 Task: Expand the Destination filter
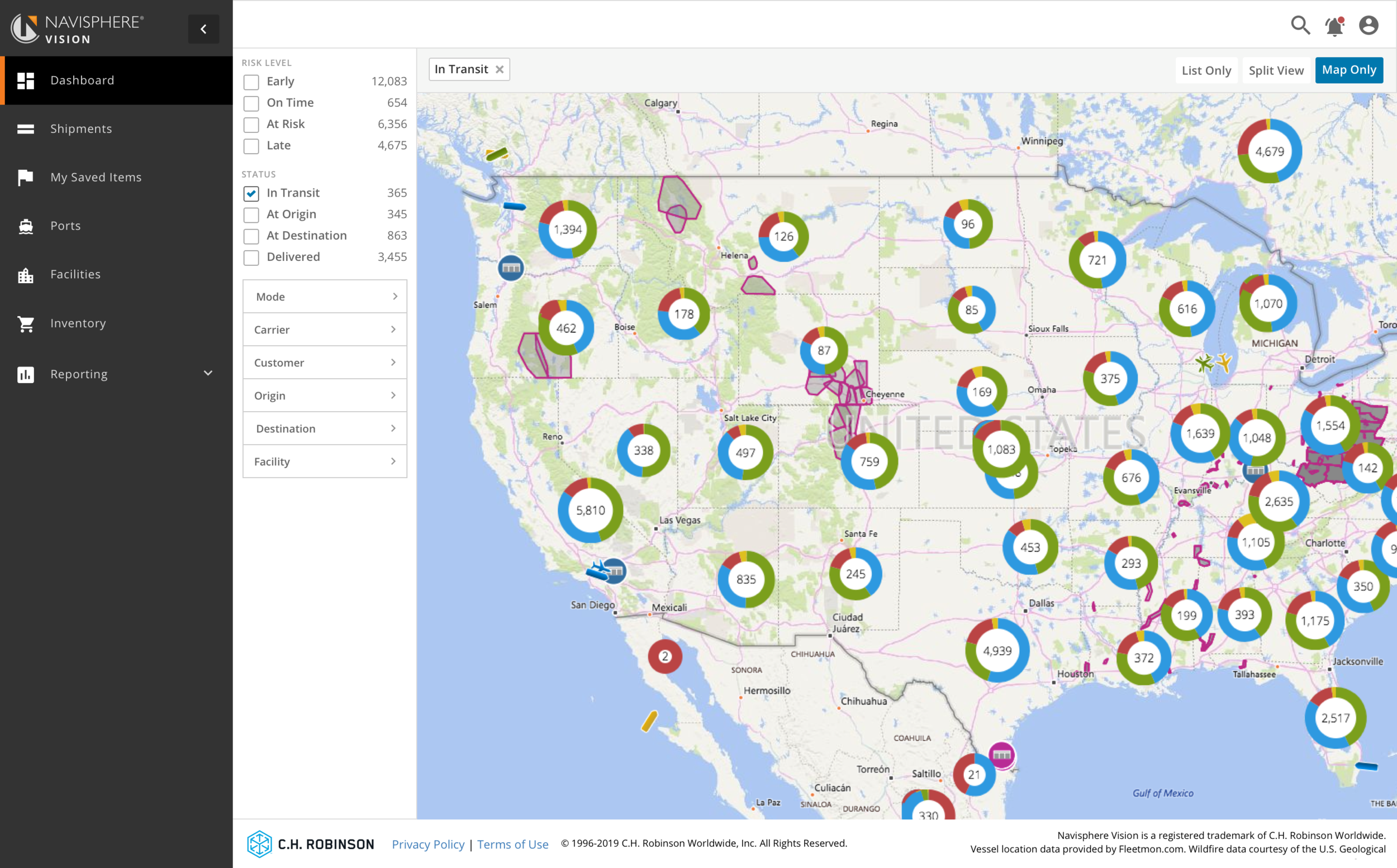325,428
